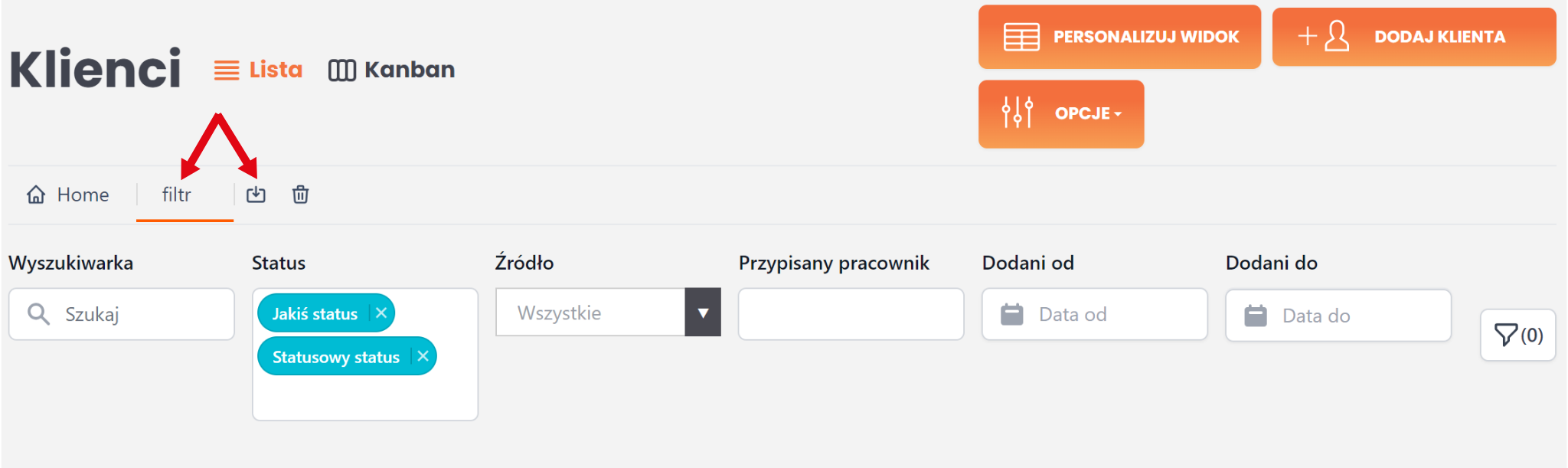1568x468 pixels.
Task: Click the Home house icon
Action: click(36, 195)
